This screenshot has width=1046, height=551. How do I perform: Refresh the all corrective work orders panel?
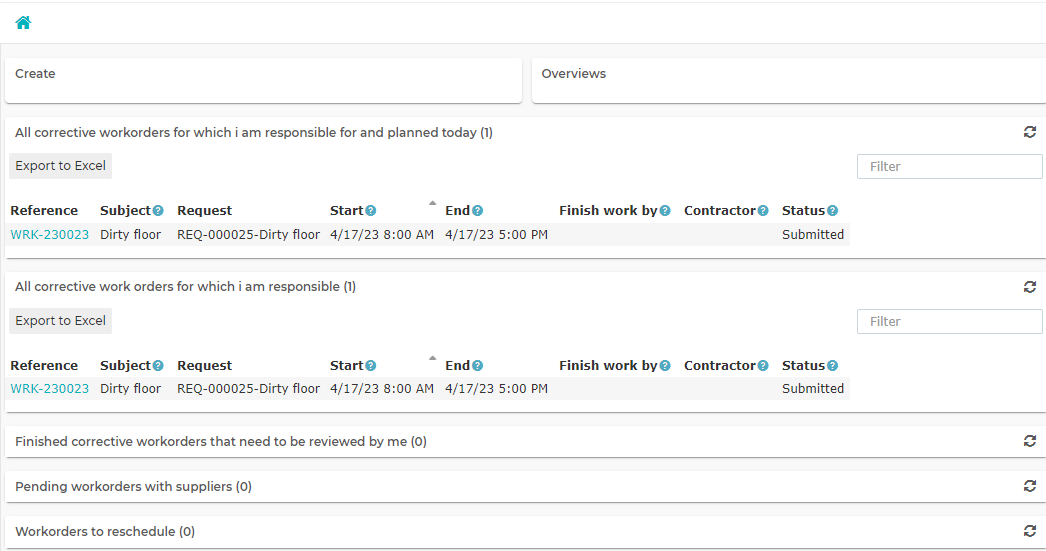1030,287
